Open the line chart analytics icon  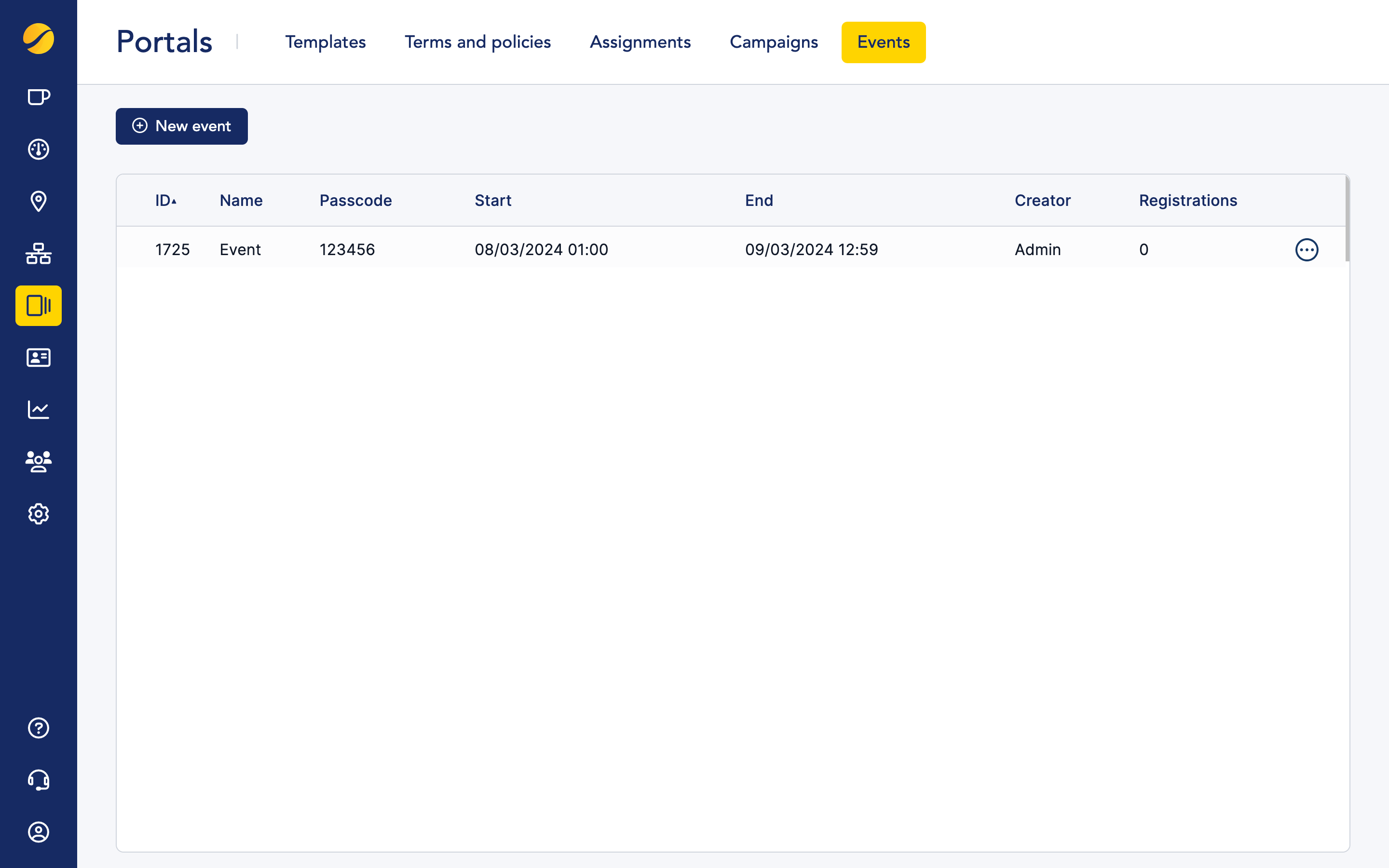point(39,410)
